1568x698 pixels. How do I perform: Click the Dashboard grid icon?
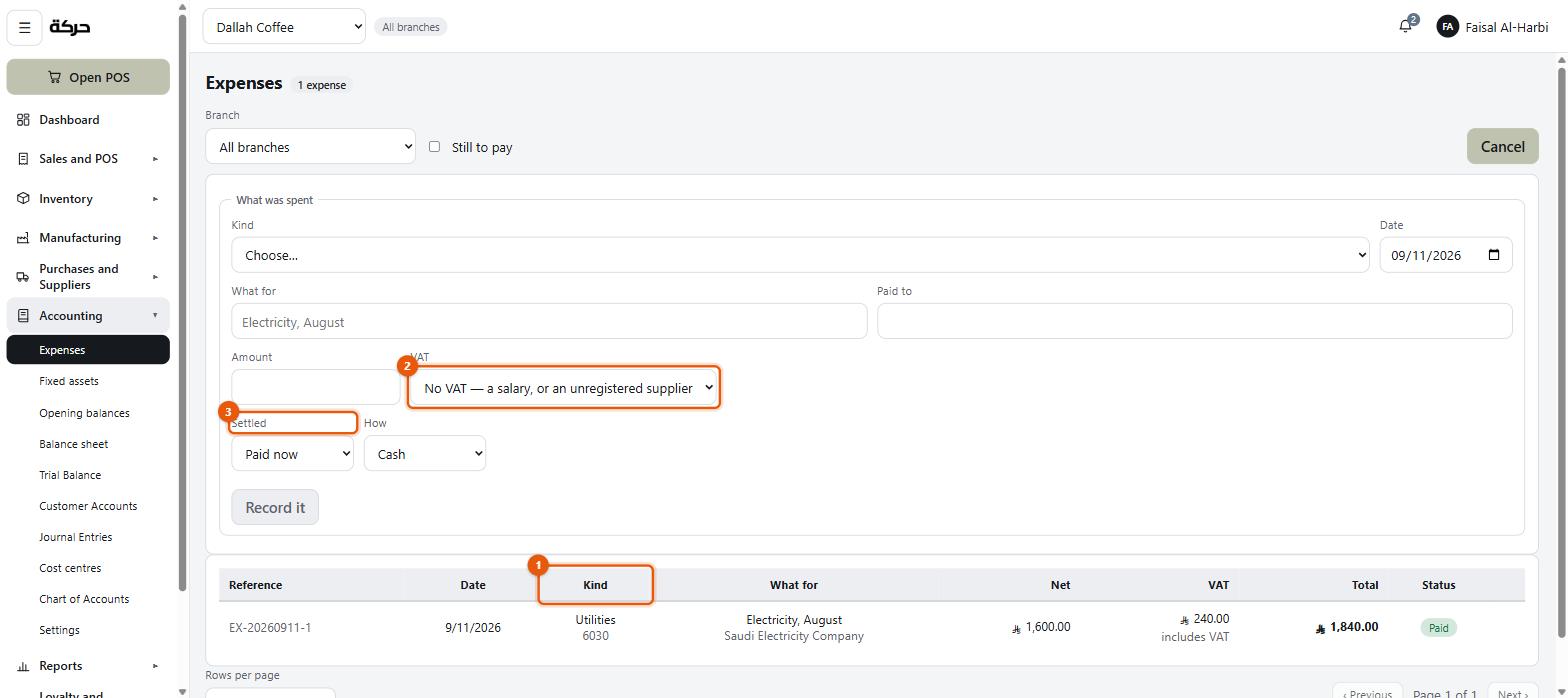[23, 120]
